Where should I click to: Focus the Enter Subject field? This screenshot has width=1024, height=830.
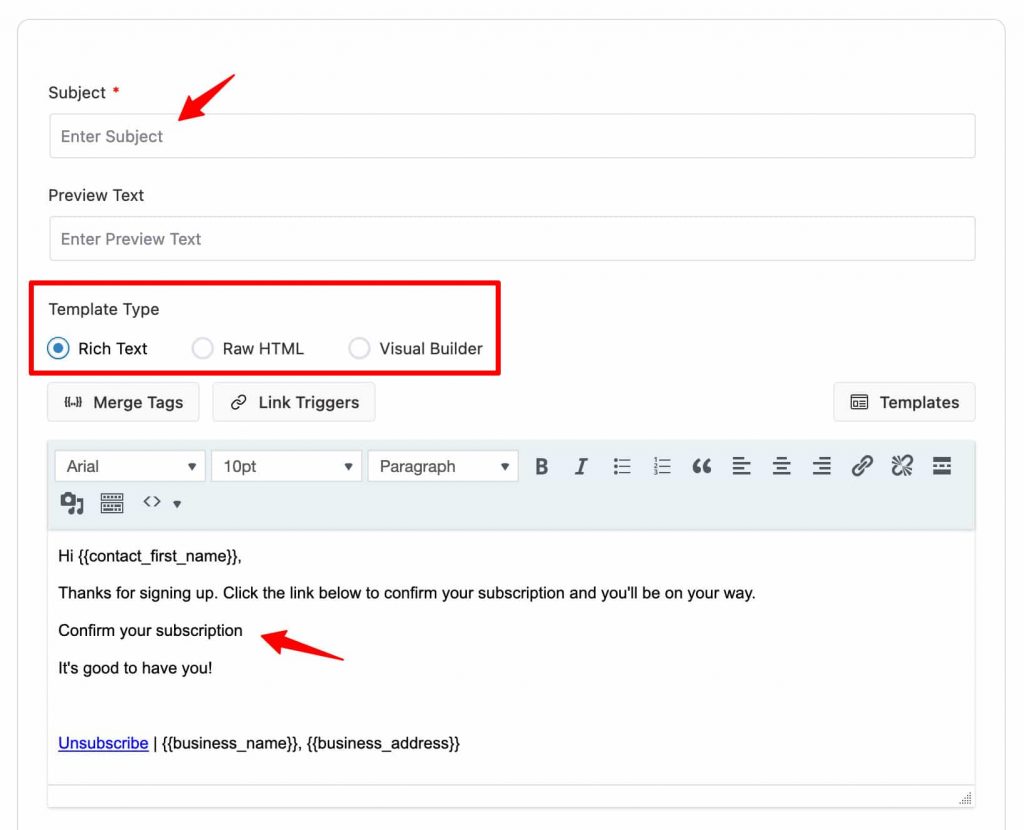(513, 136)
